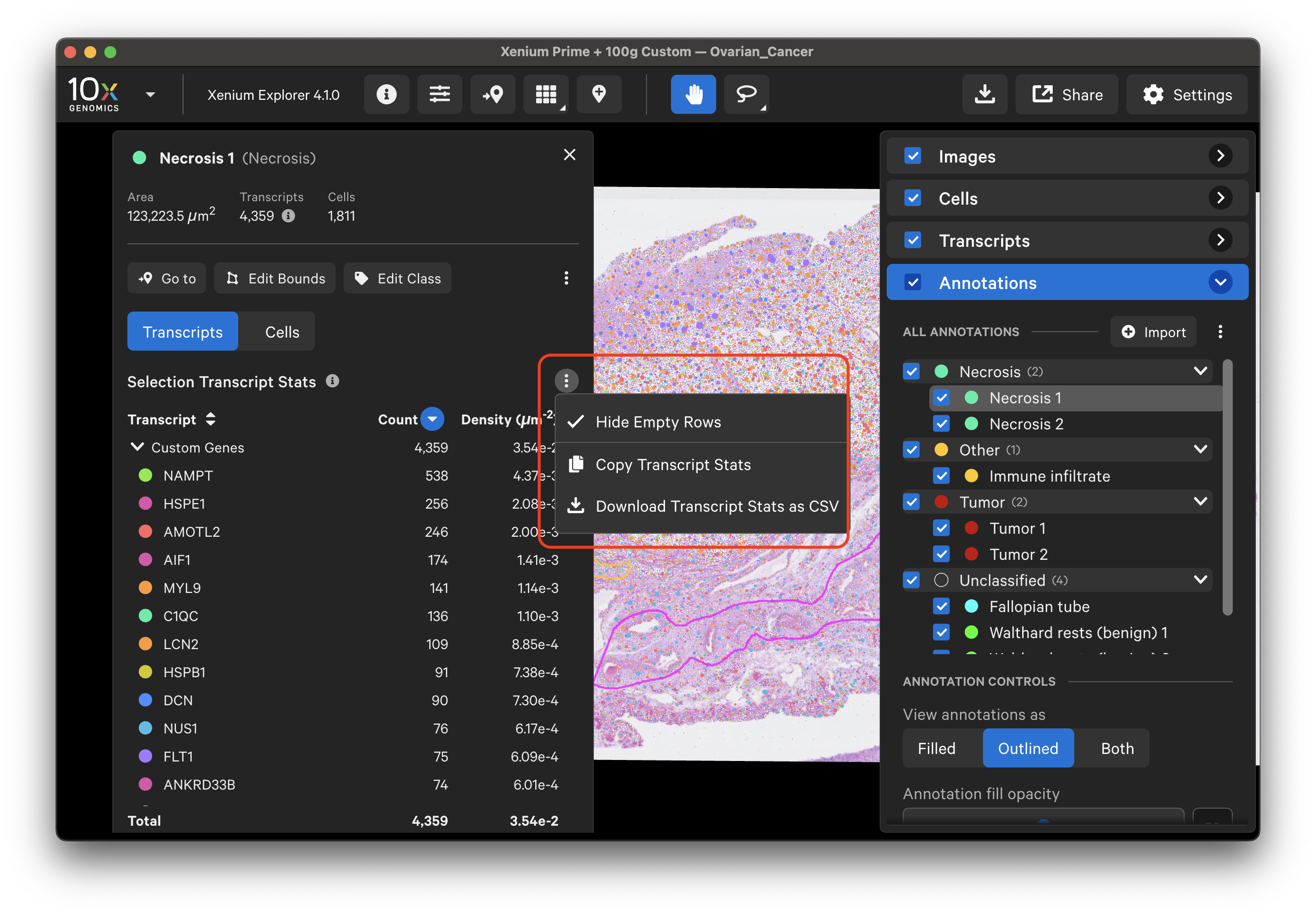
Task: Click the NAMPT gene color swatch
Action: (145, 475)
